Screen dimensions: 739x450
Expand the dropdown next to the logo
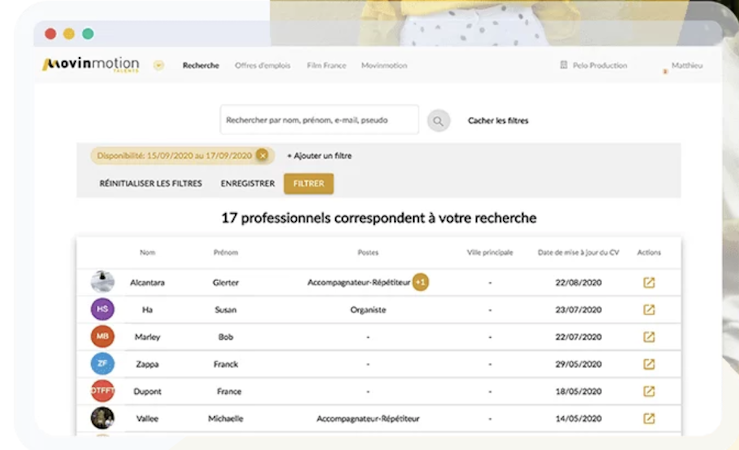click(x=158, y=65)
